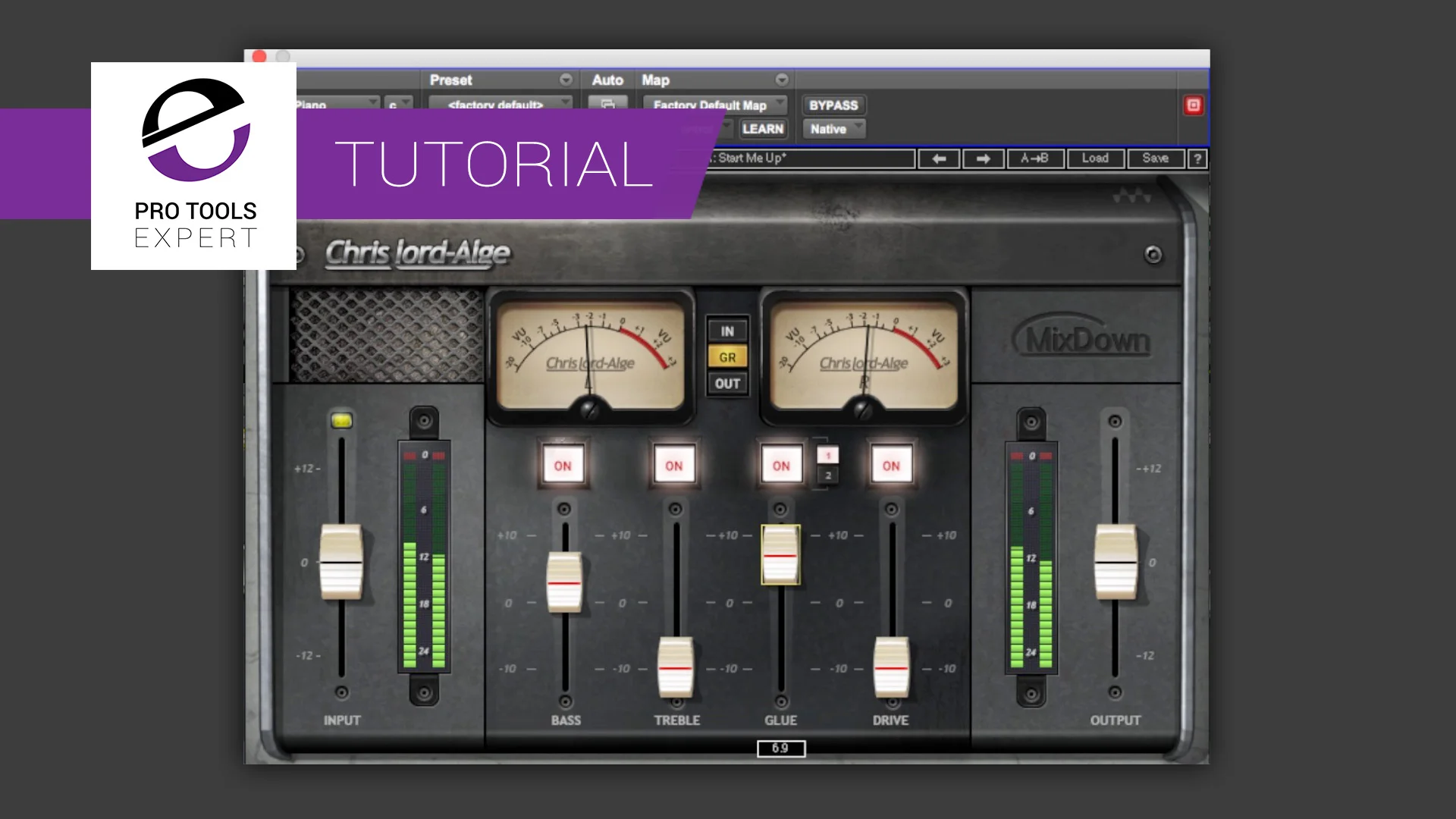Click the A→B compare icon
This screenshot has width=1456, height=819.
(x=1036, y=158)
